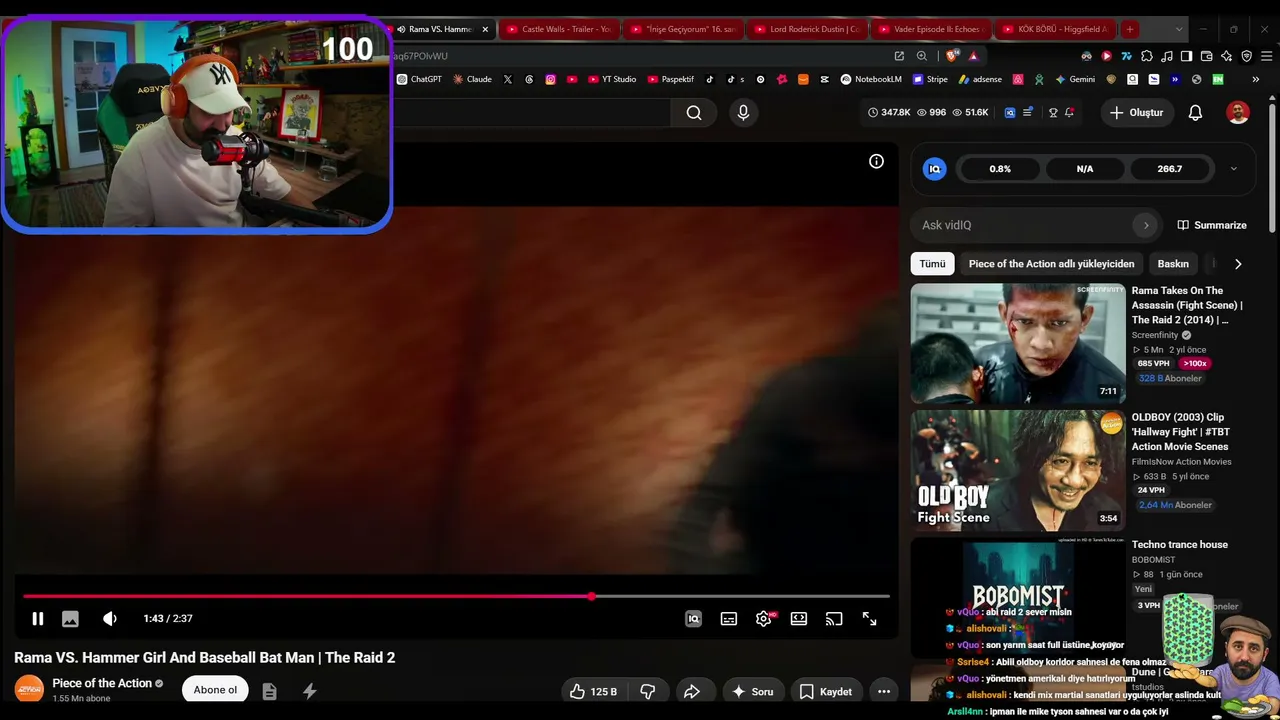Image resolution: width=1280 pixels, height=720 pixels.
Task: Switch to the 'İnişe Geçiyorum' browser tab
Action: pos(682,29)
